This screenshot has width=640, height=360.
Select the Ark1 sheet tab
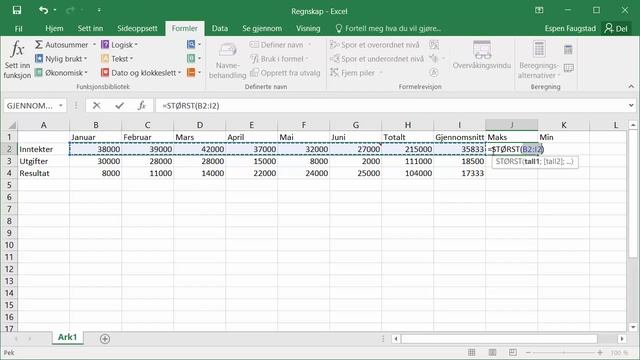67,337
